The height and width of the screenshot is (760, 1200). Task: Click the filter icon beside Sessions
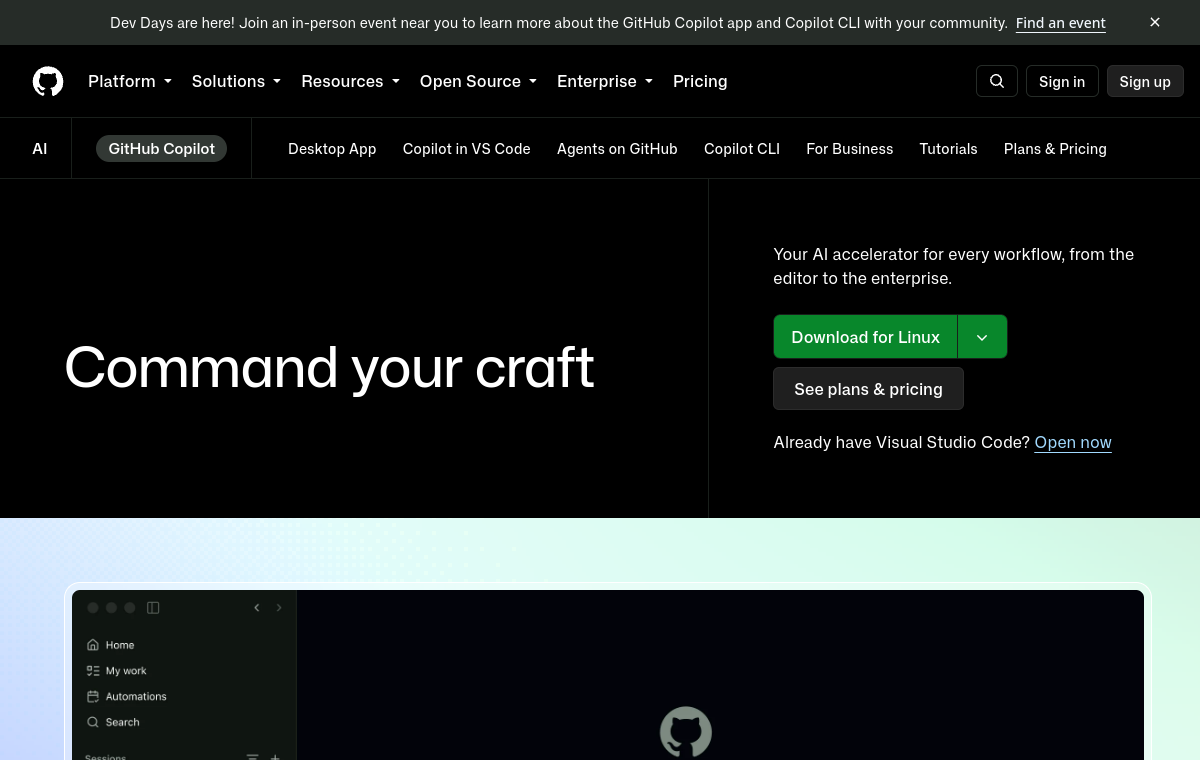[x=252, y=757]
